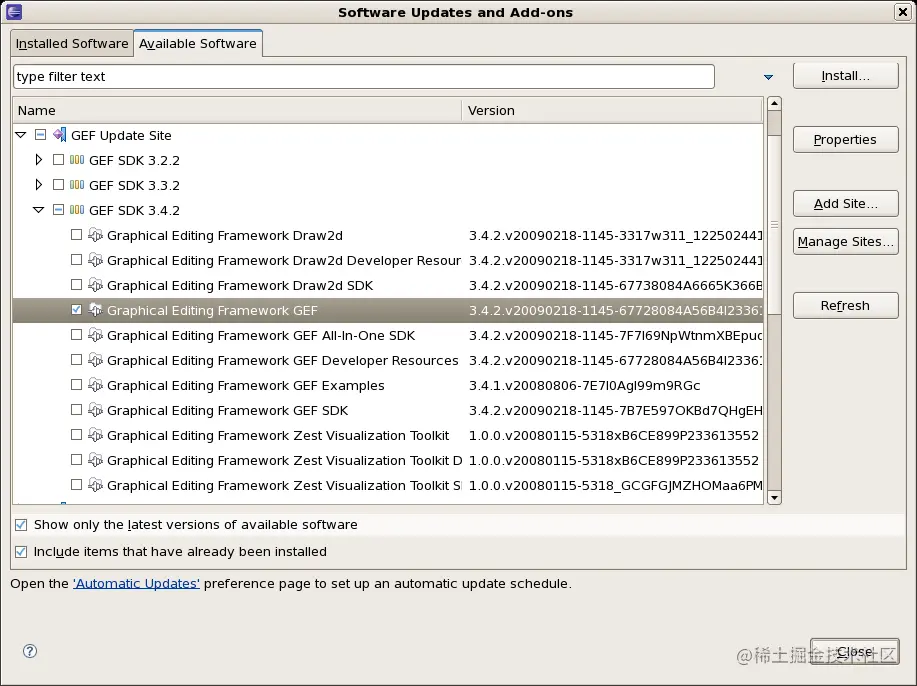Open Properties for selected feature
The image size is (917, 686).
[846, 140]
